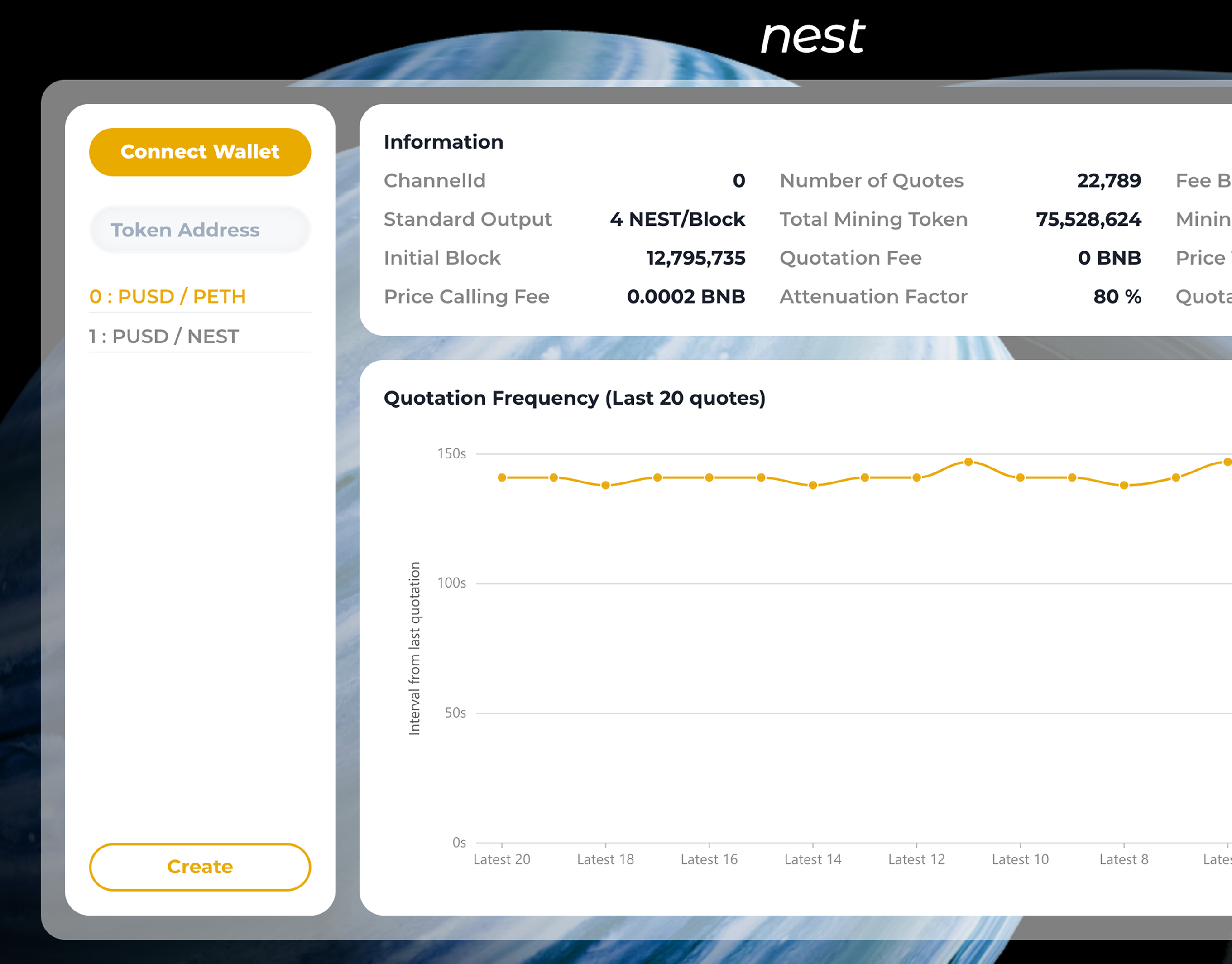Click the Latest 18 data point on chart
The height and width of the screenshot is (964, 1232).
[x=605, y=485]
